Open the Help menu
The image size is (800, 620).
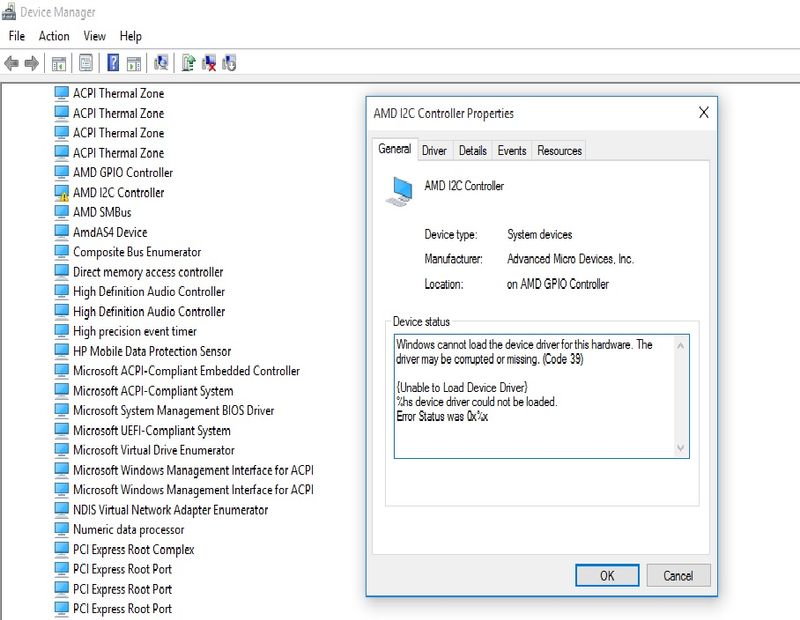coord(131,36)
